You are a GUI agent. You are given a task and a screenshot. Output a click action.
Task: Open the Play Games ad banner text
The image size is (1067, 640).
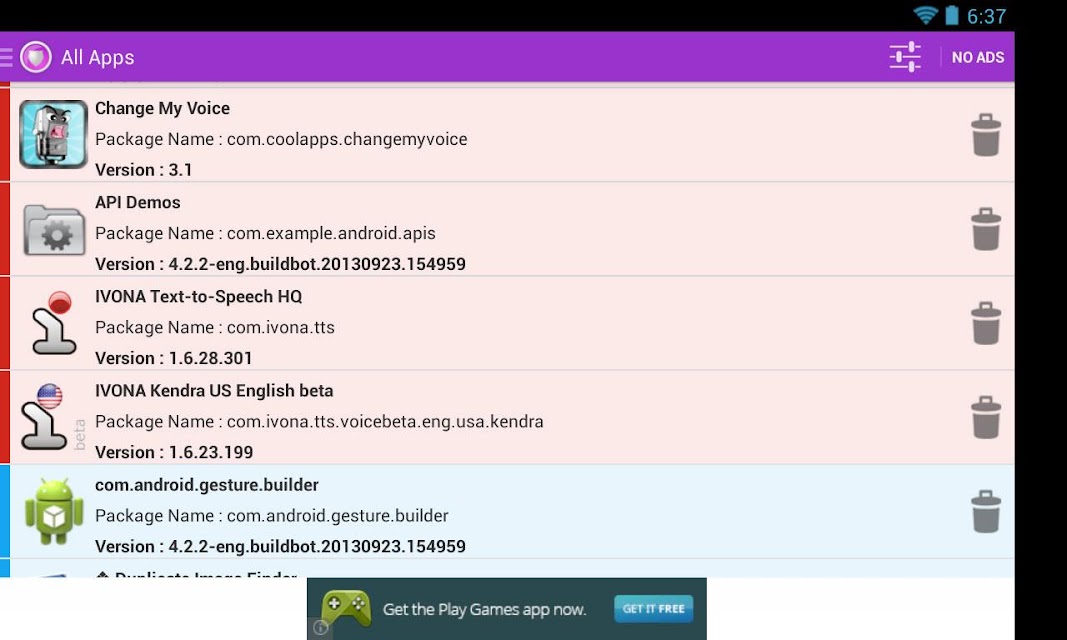point(484,609)
